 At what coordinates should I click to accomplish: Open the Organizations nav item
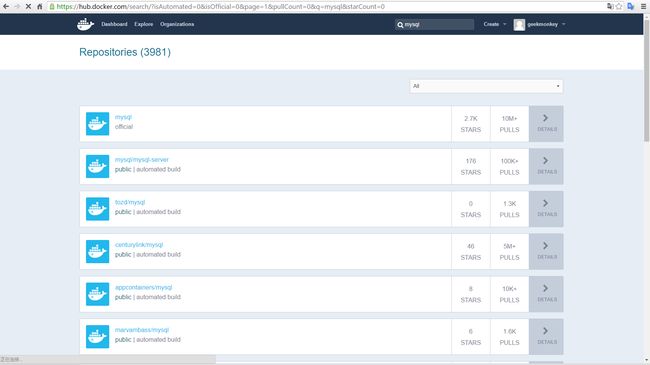coord(177,24)
